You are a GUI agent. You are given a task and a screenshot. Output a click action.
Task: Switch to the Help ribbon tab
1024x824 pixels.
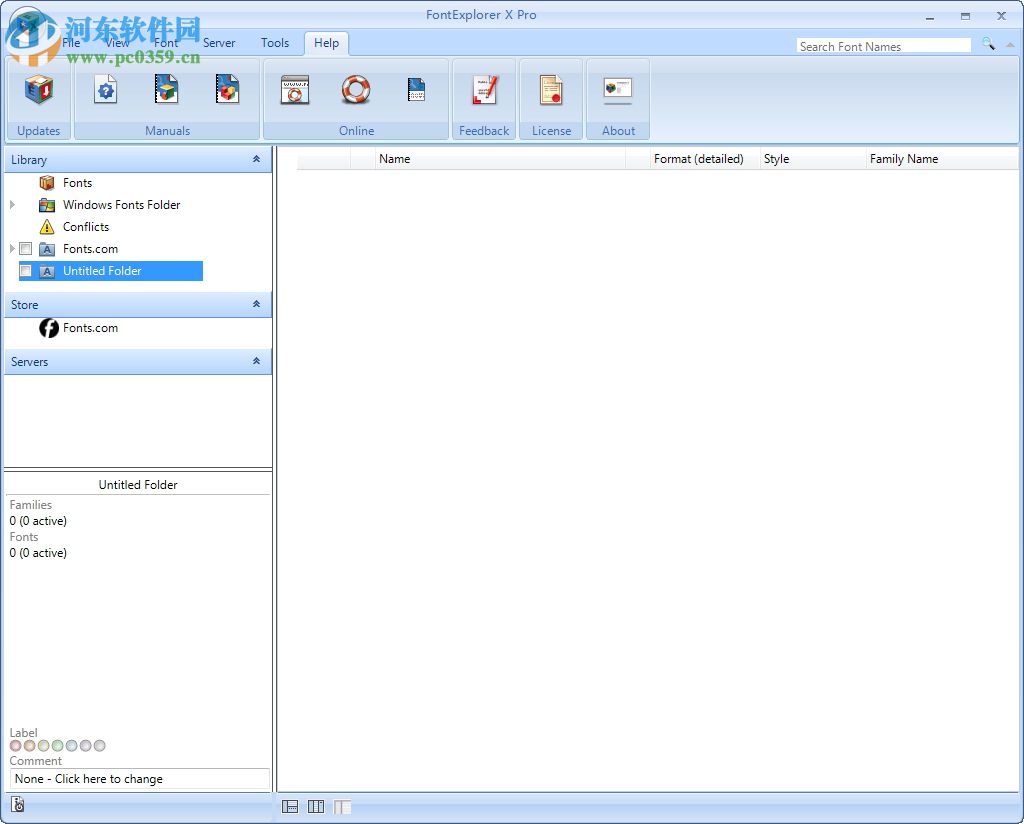(x=326, y=43)
